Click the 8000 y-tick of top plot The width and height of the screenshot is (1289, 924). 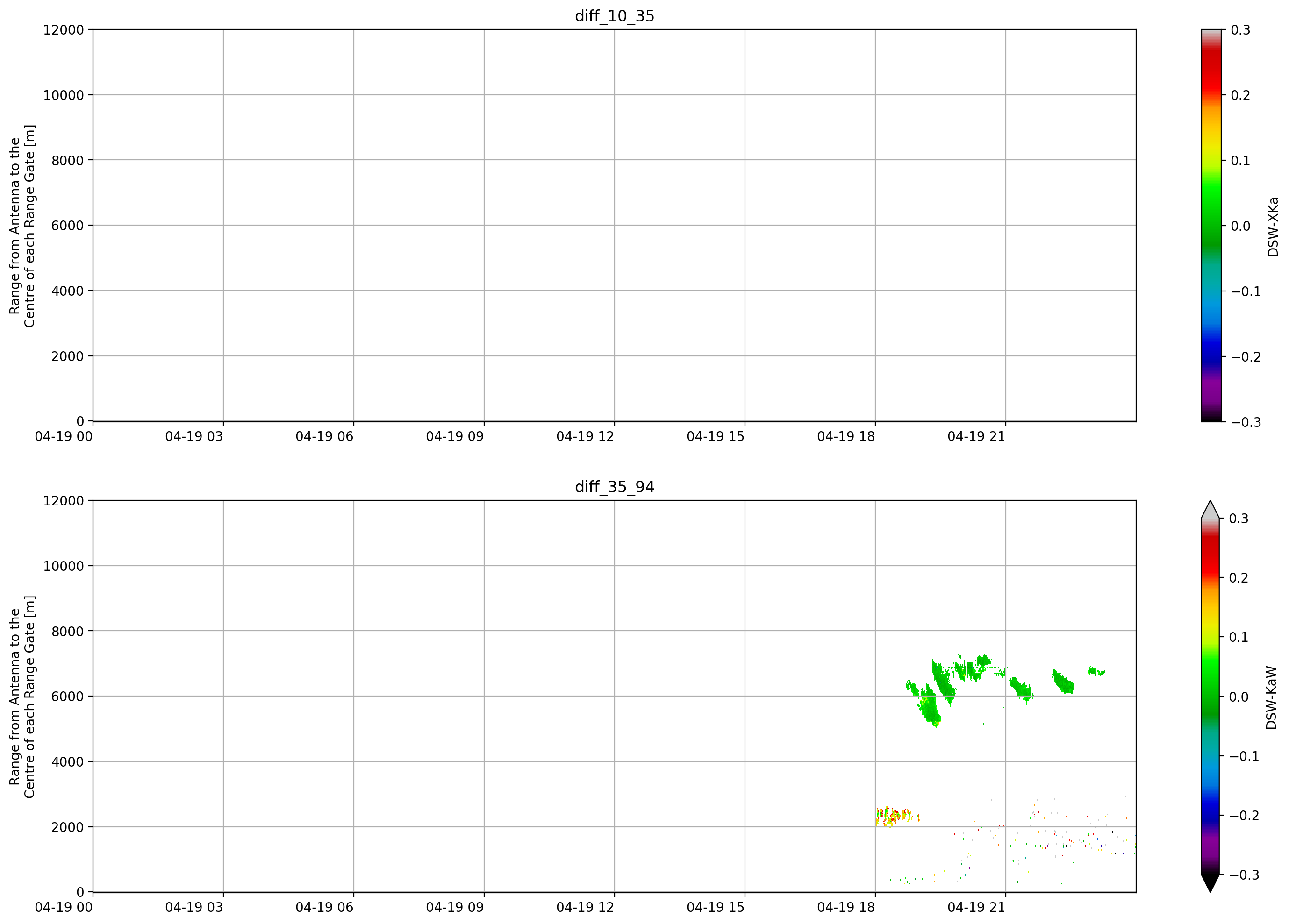(68, 160)
